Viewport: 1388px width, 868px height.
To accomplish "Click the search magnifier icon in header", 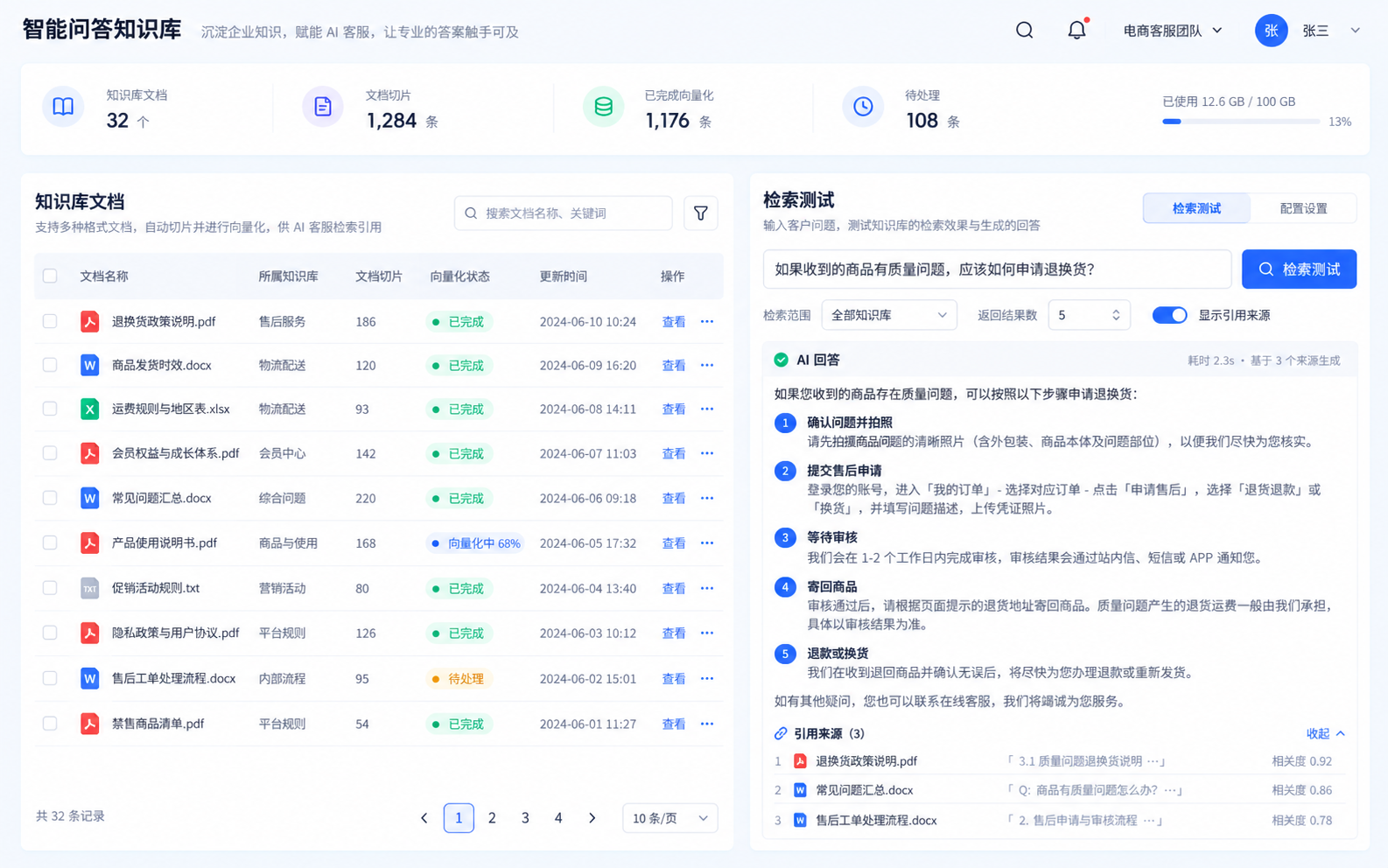I will 1024,31.
